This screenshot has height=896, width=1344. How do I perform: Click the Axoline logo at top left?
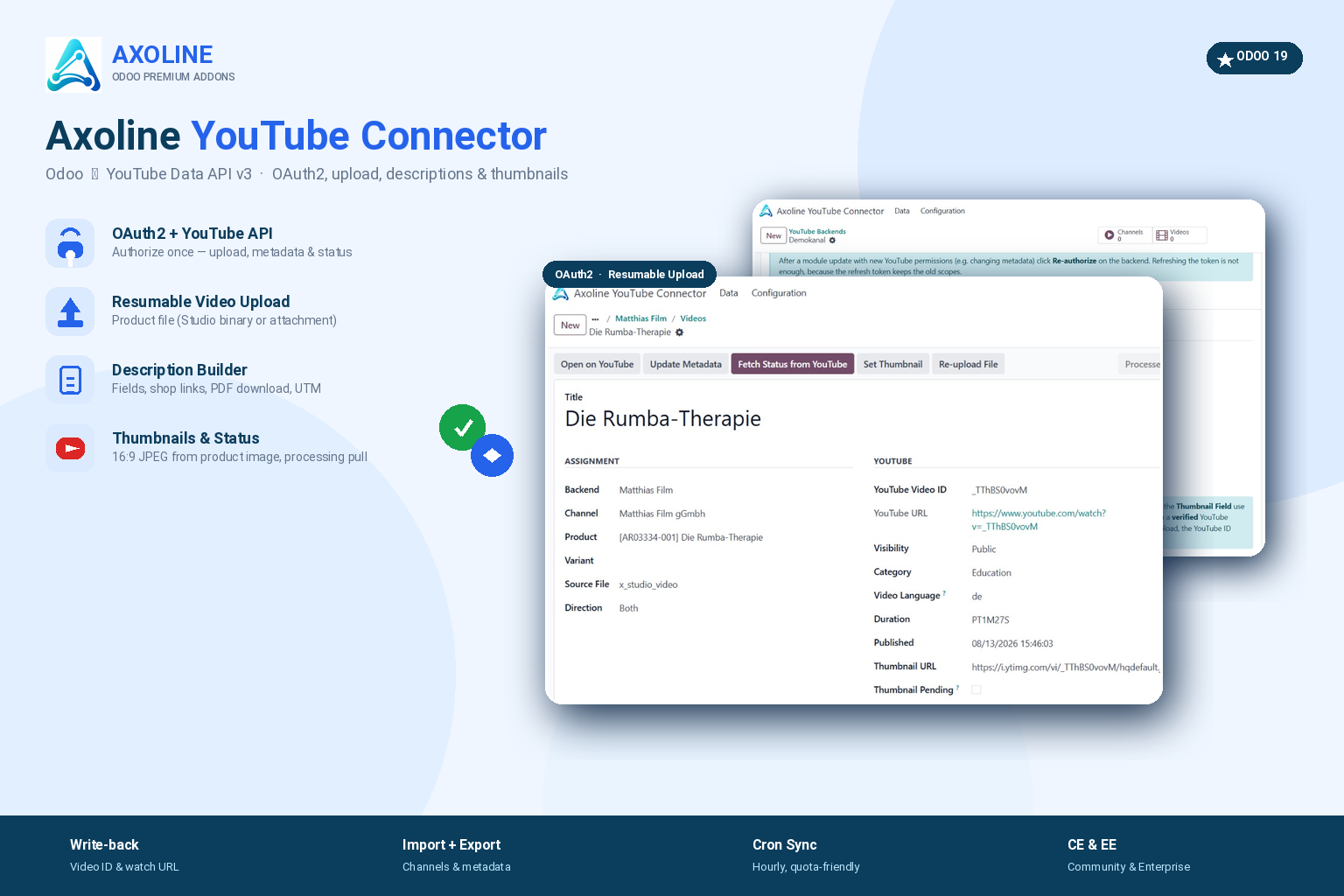73,65
